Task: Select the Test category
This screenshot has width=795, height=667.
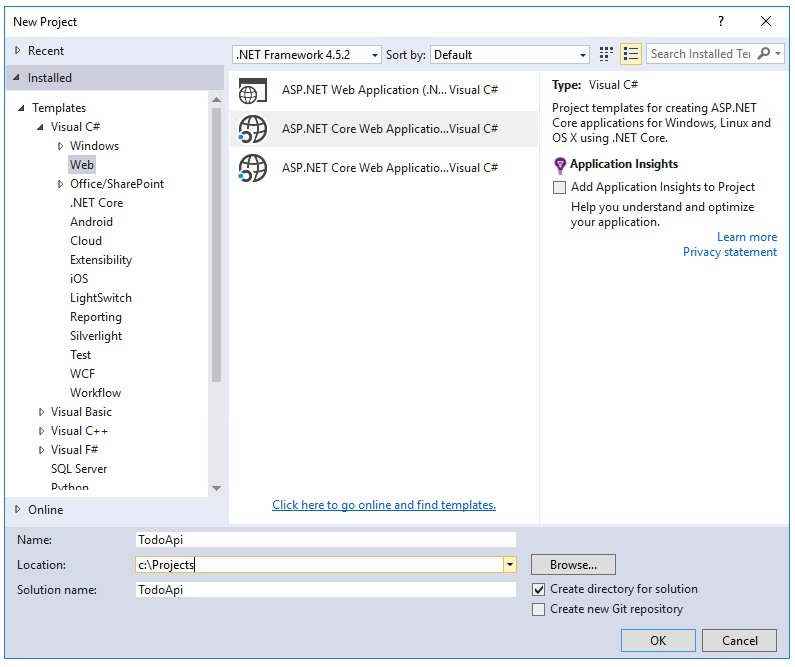Action: pos(81,355)
